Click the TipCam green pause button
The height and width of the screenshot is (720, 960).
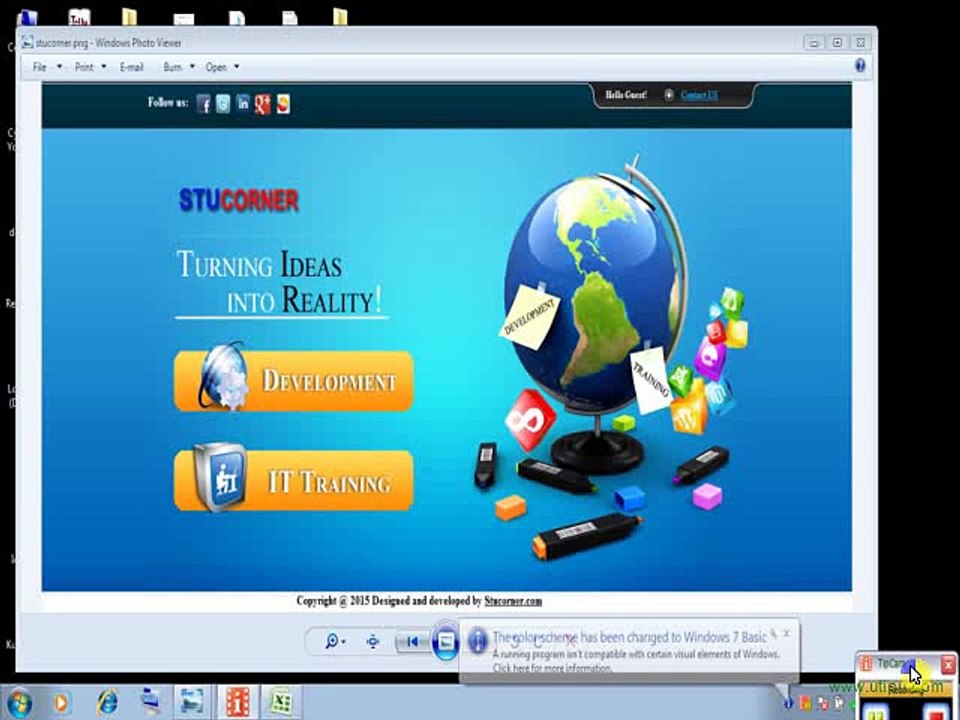(878, 711)
